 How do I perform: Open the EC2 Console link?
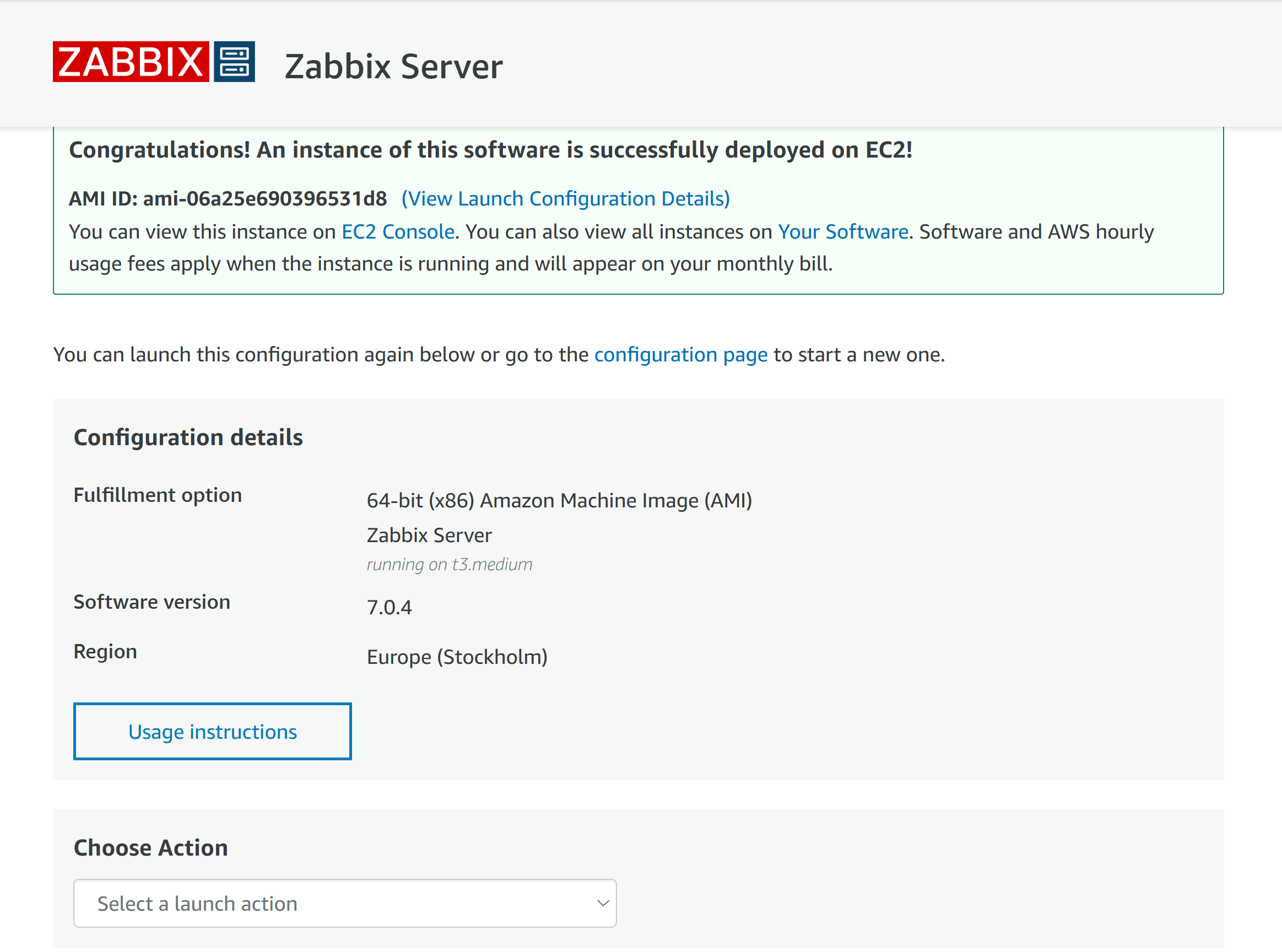point(398,231)
